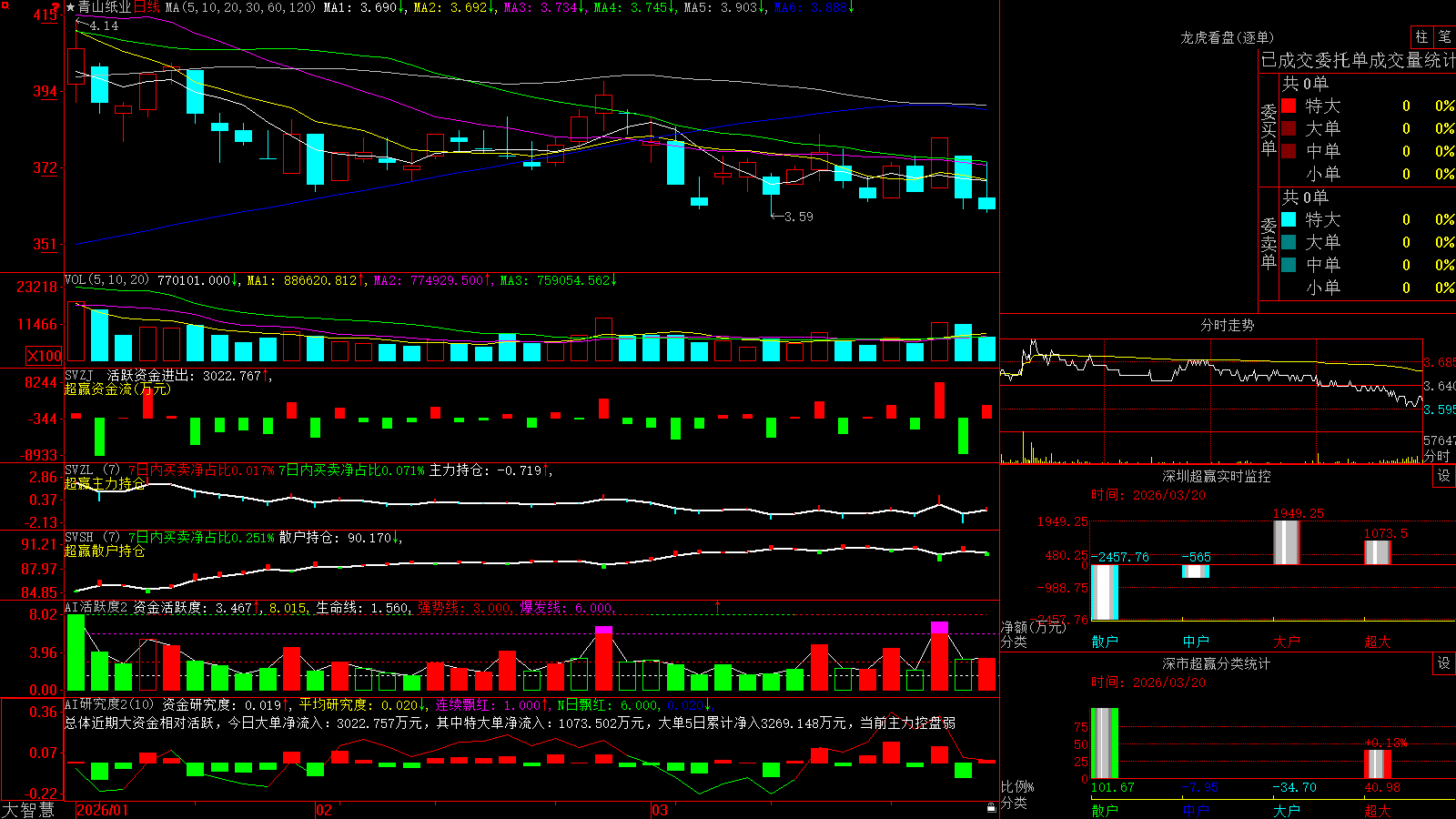The width and height of the screenshot is (1456, 819).
Task: Click the teal 中单 sell-order swatch
Action: tap(1289, 265)
